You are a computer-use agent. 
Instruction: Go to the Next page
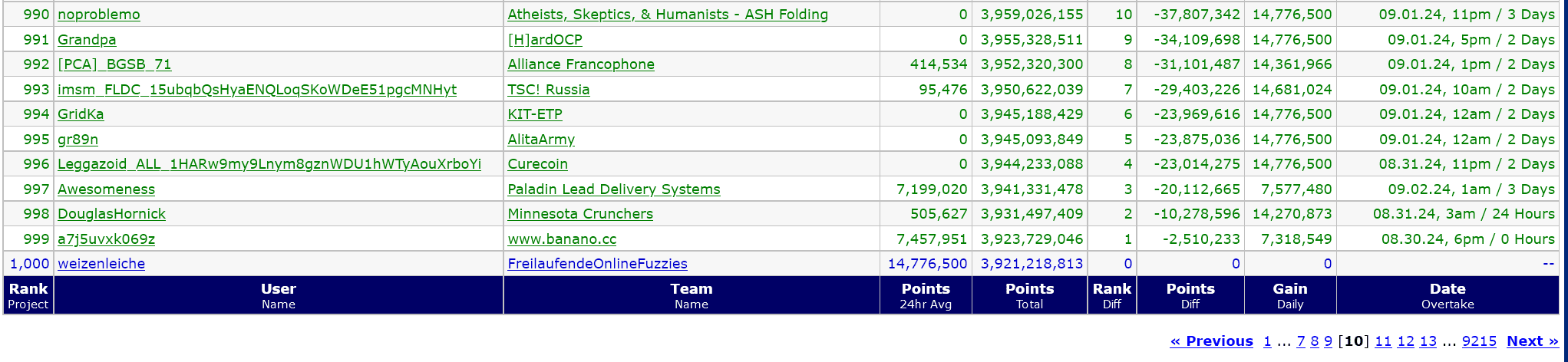click(x=1532, y=341)
